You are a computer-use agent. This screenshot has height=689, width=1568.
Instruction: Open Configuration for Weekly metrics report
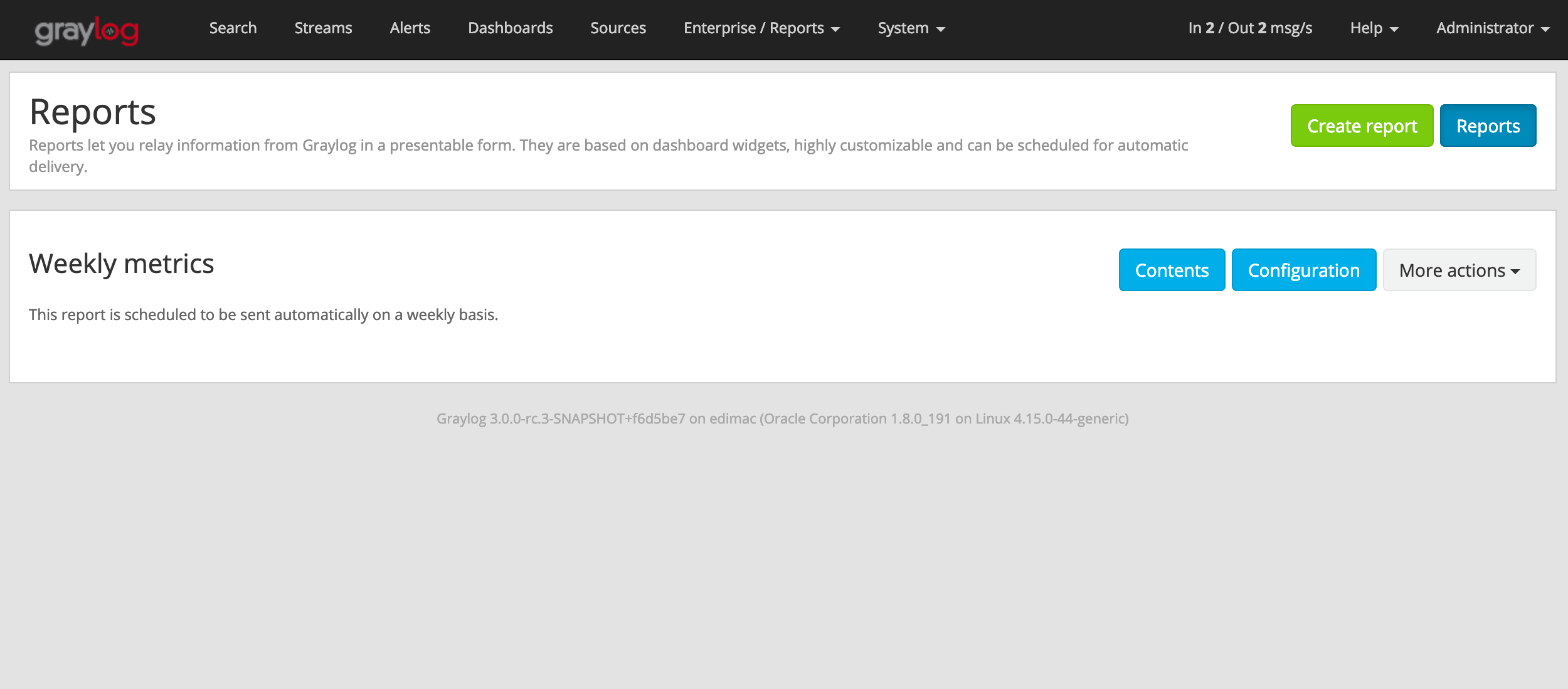click(1304, 270)
